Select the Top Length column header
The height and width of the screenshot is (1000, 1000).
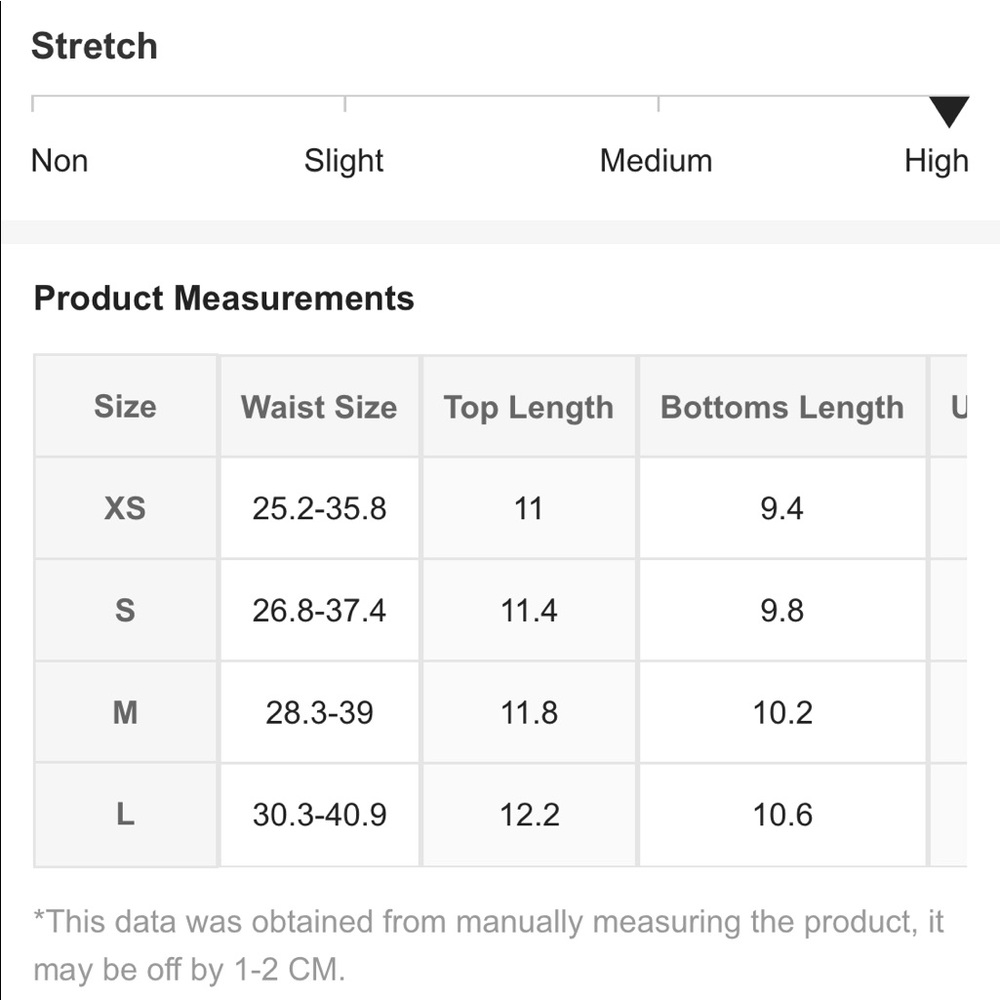pos(529,406)
